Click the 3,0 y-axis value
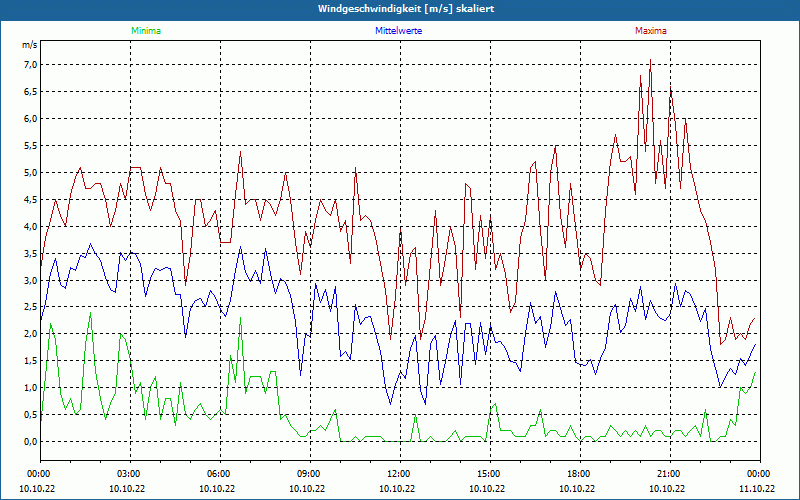800x500 pixels. pos(31,280)
